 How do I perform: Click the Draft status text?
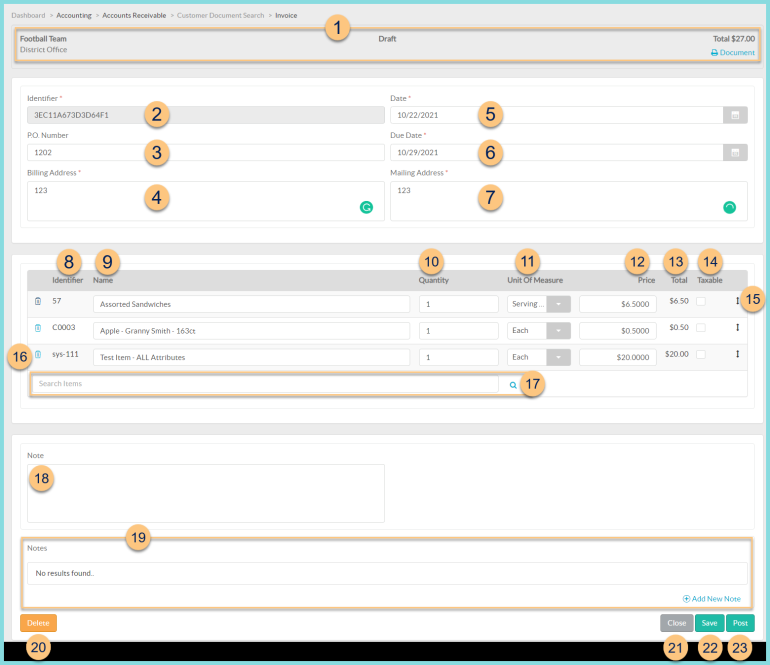click(x=387, y=39)
